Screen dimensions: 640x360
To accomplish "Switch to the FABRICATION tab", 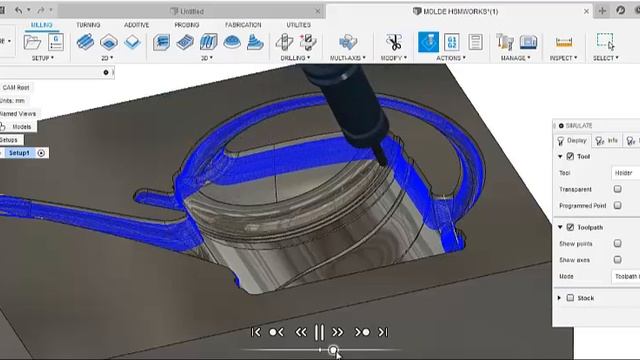I will [243, 25].
